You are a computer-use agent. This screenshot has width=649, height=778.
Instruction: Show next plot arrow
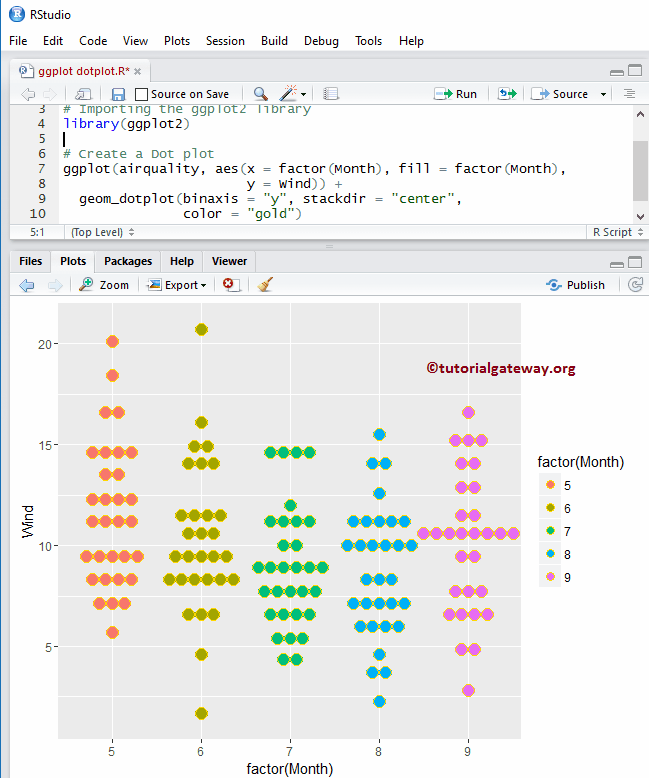[55, 285]
